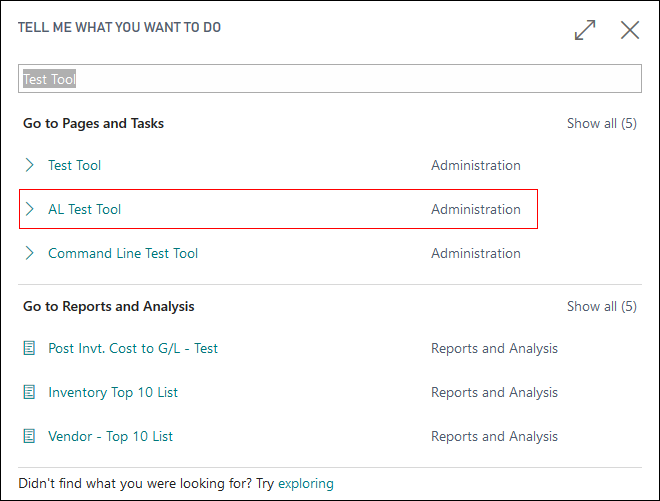The image size is (660, 501).
Task: Click the chevron beside AL Test Tool
Action: click(x=30, y=209)
